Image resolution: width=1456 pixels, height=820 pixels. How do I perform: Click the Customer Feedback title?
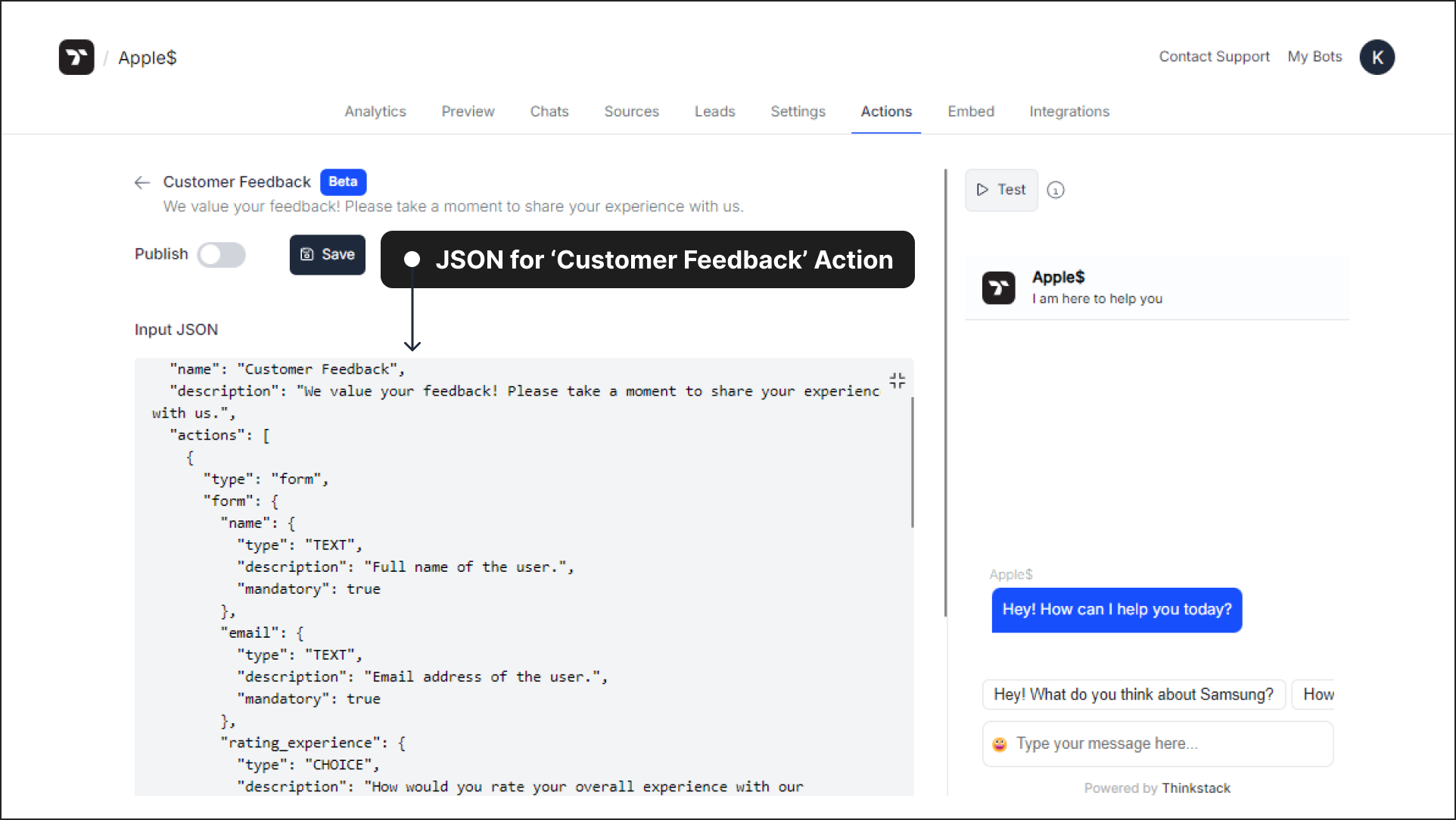click(x=237, y=182)
